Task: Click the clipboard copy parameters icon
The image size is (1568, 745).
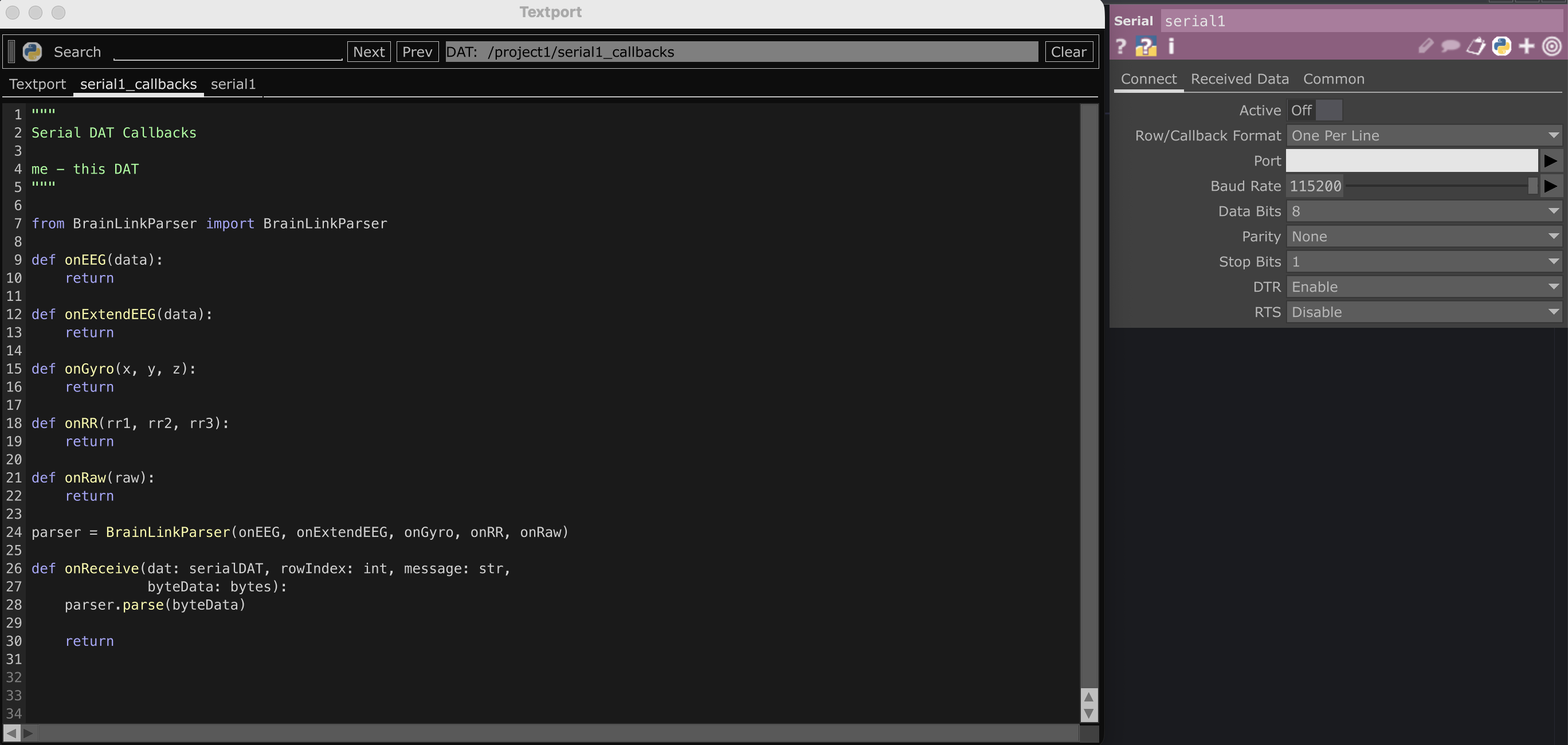Action: coord(1476,46)
